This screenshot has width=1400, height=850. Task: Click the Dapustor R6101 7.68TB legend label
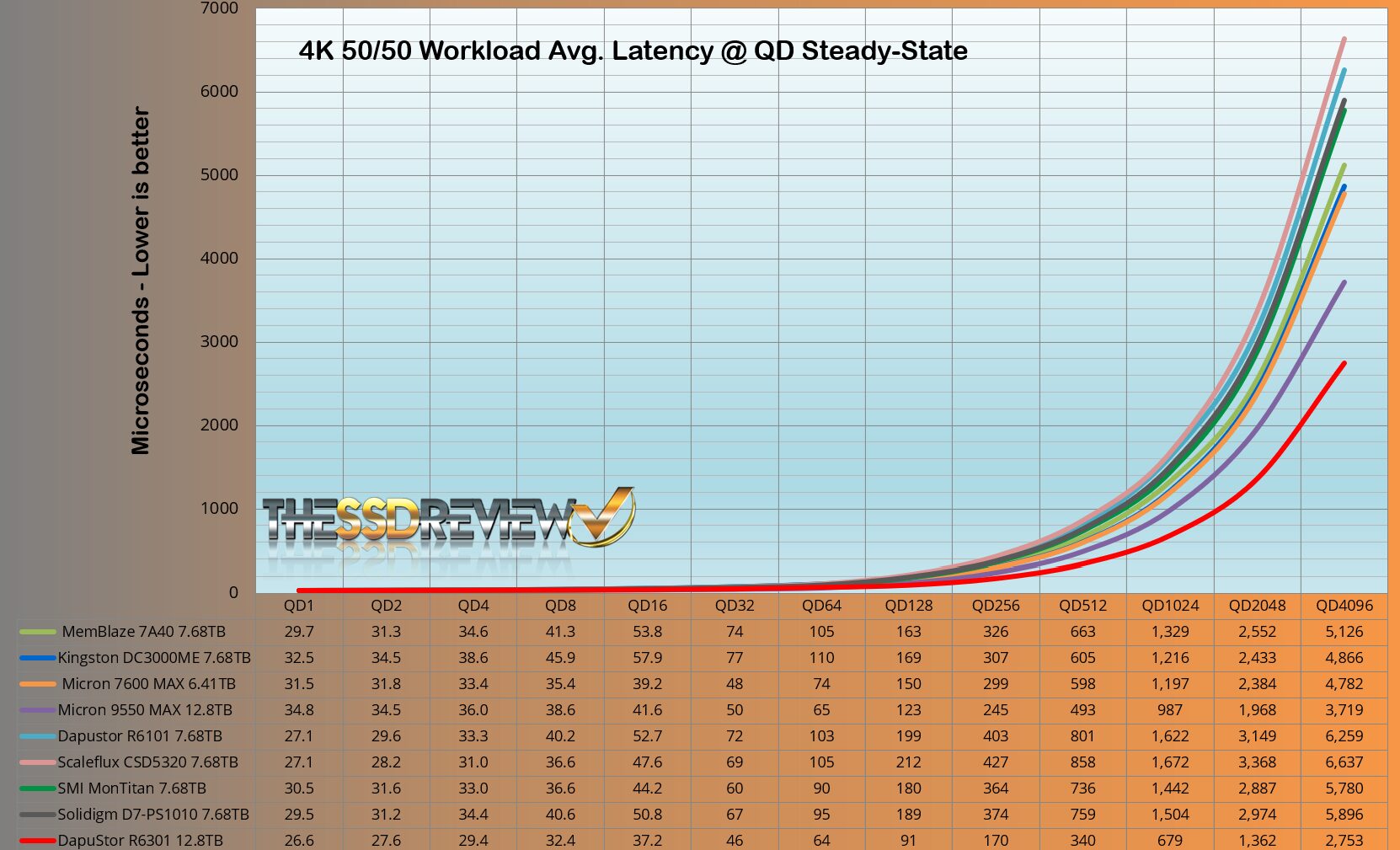140,735
